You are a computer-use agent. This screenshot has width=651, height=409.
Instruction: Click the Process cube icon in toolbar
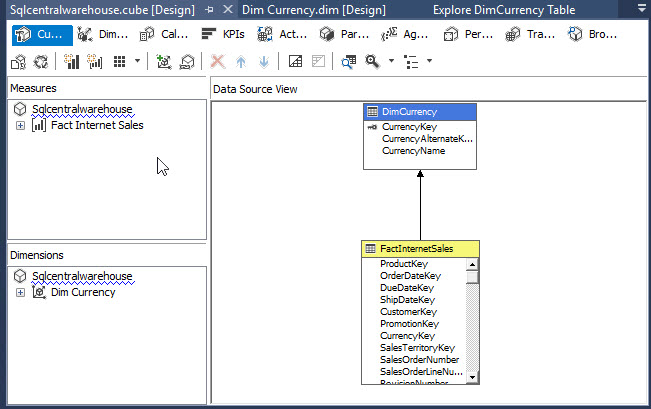[x=19, y=62]
